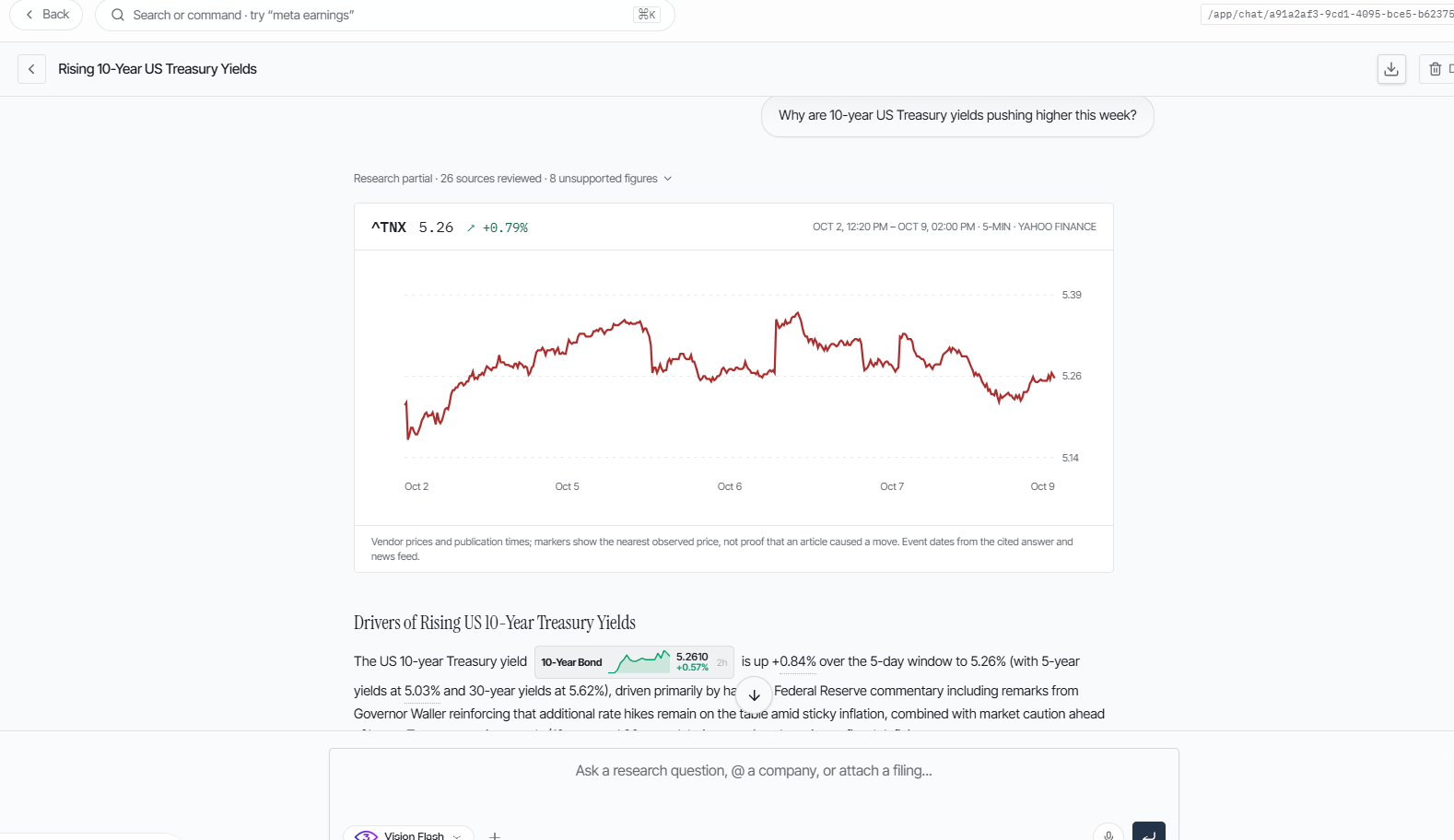Click the chart vendor prices footnote
Viewport: 1454px width, 840px height.
point(722,549)
